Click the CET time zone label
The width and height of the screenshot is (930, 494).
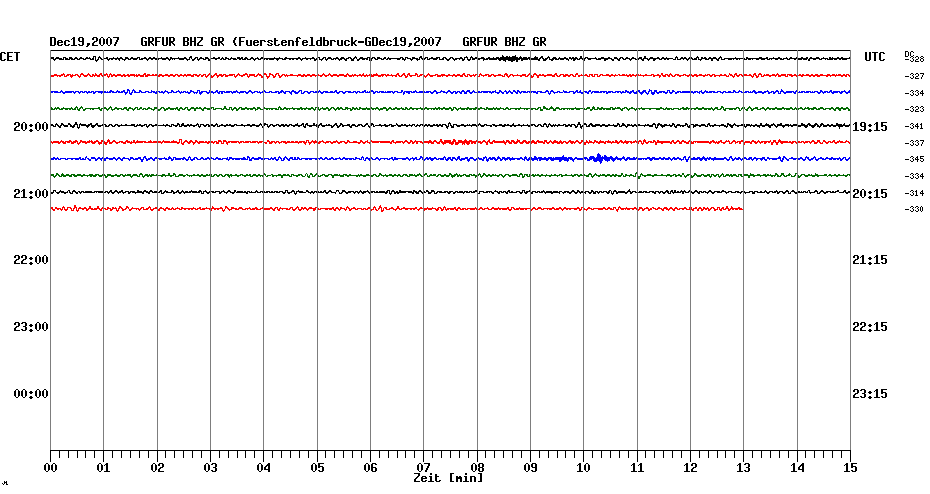point(10,57)
